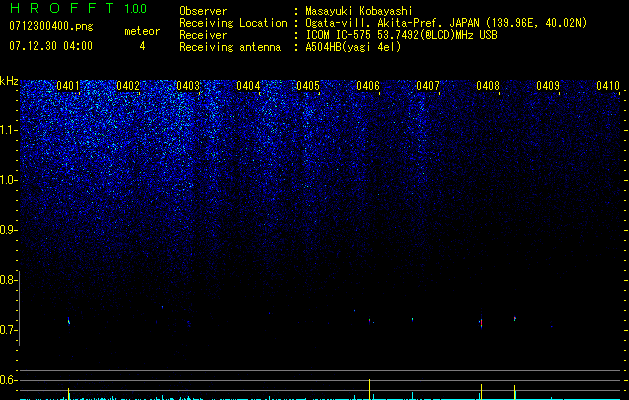
Task: Click the 0406 time marker
Action: point(368,86)
